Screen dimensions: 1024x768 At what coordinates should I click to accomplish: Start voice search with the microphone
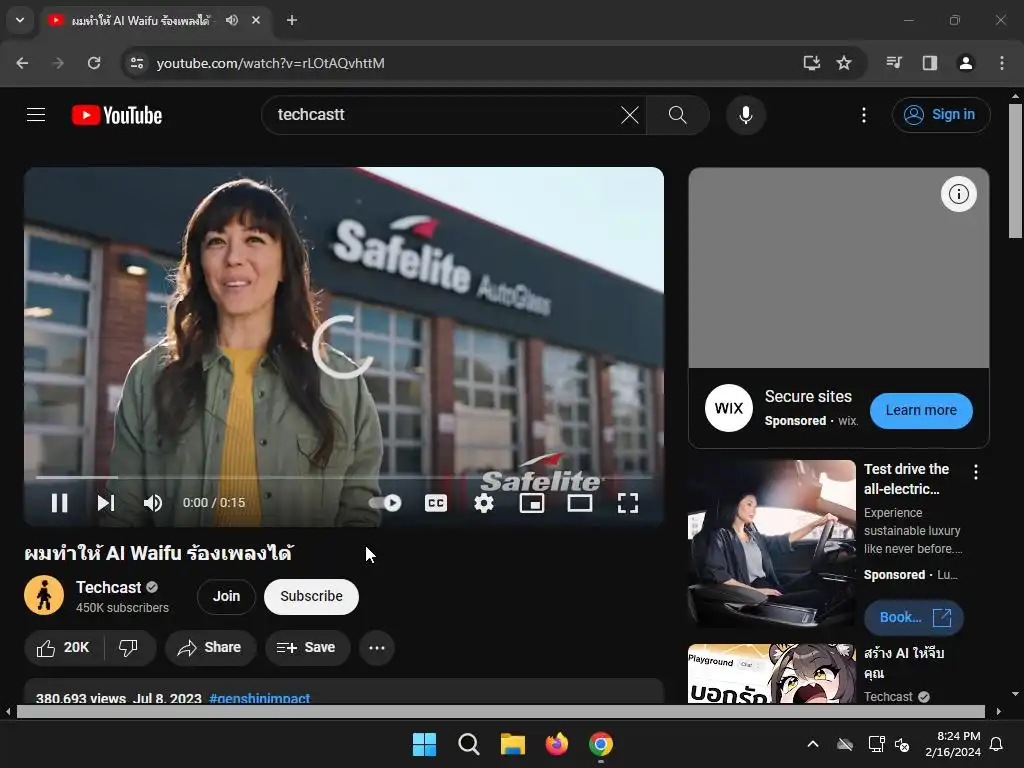[745, 115]
